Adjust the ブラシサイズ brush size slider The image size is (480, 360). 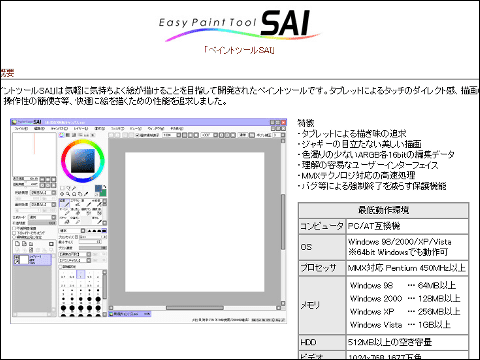pyautogui.click(x=93, y=237)
